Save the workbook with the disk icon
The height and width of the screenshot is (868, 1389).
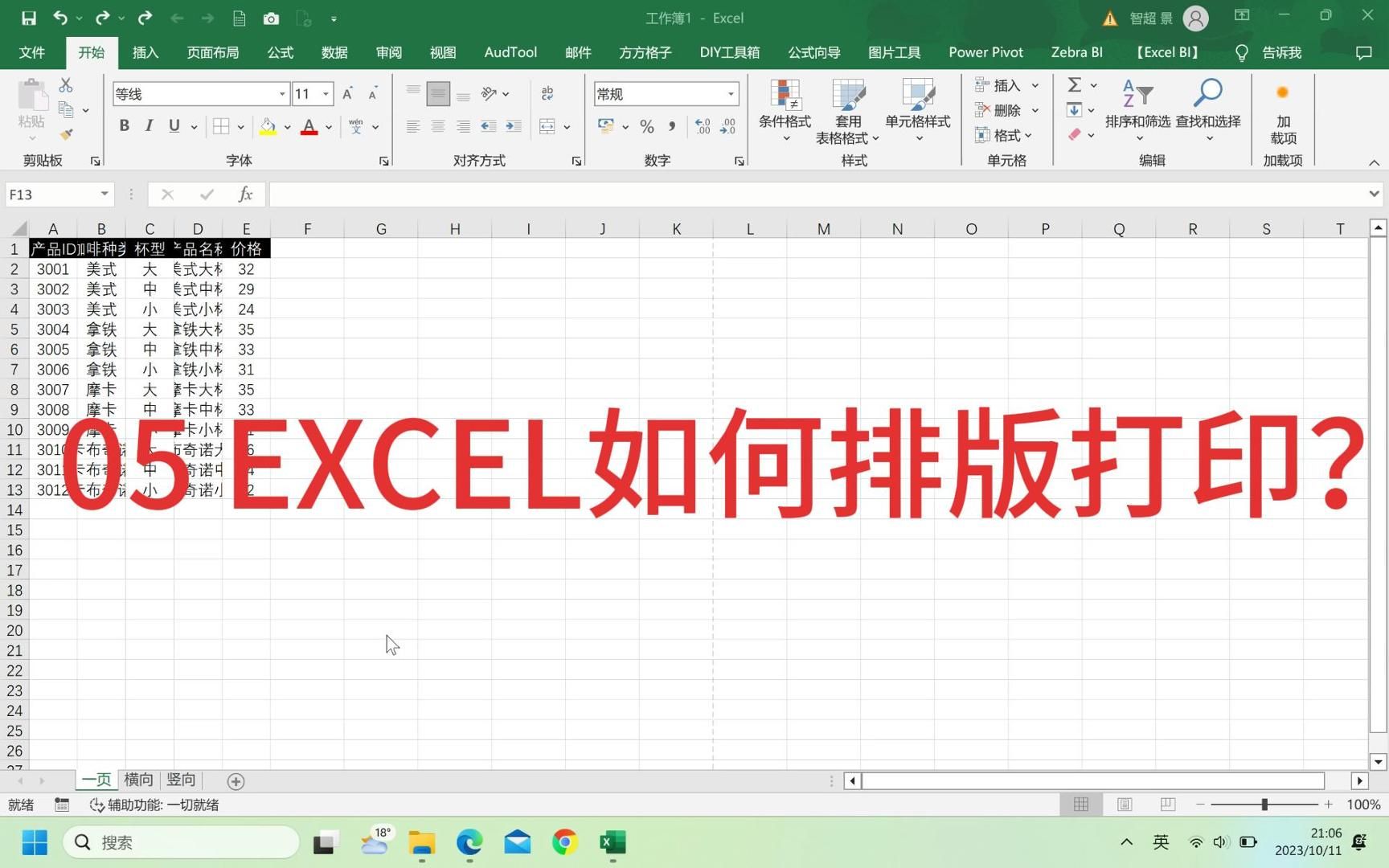(x=29, y=18)
